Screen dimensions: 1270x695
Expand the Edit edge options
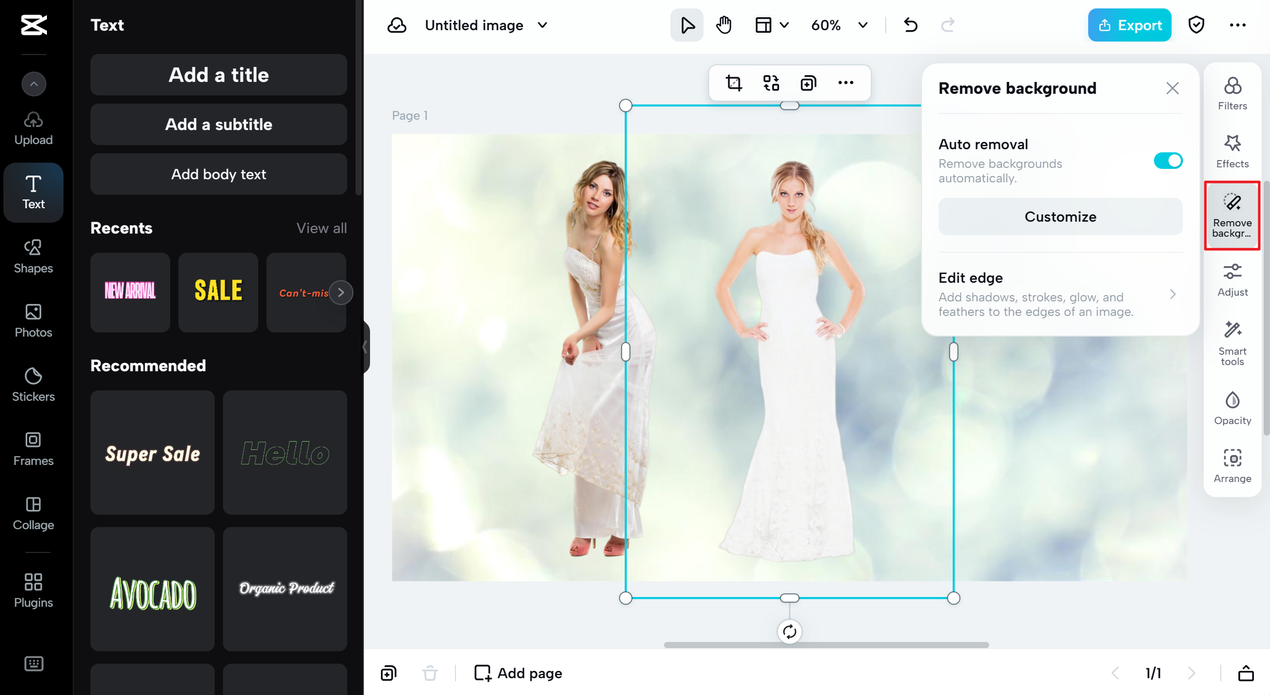pos(1060,294)
